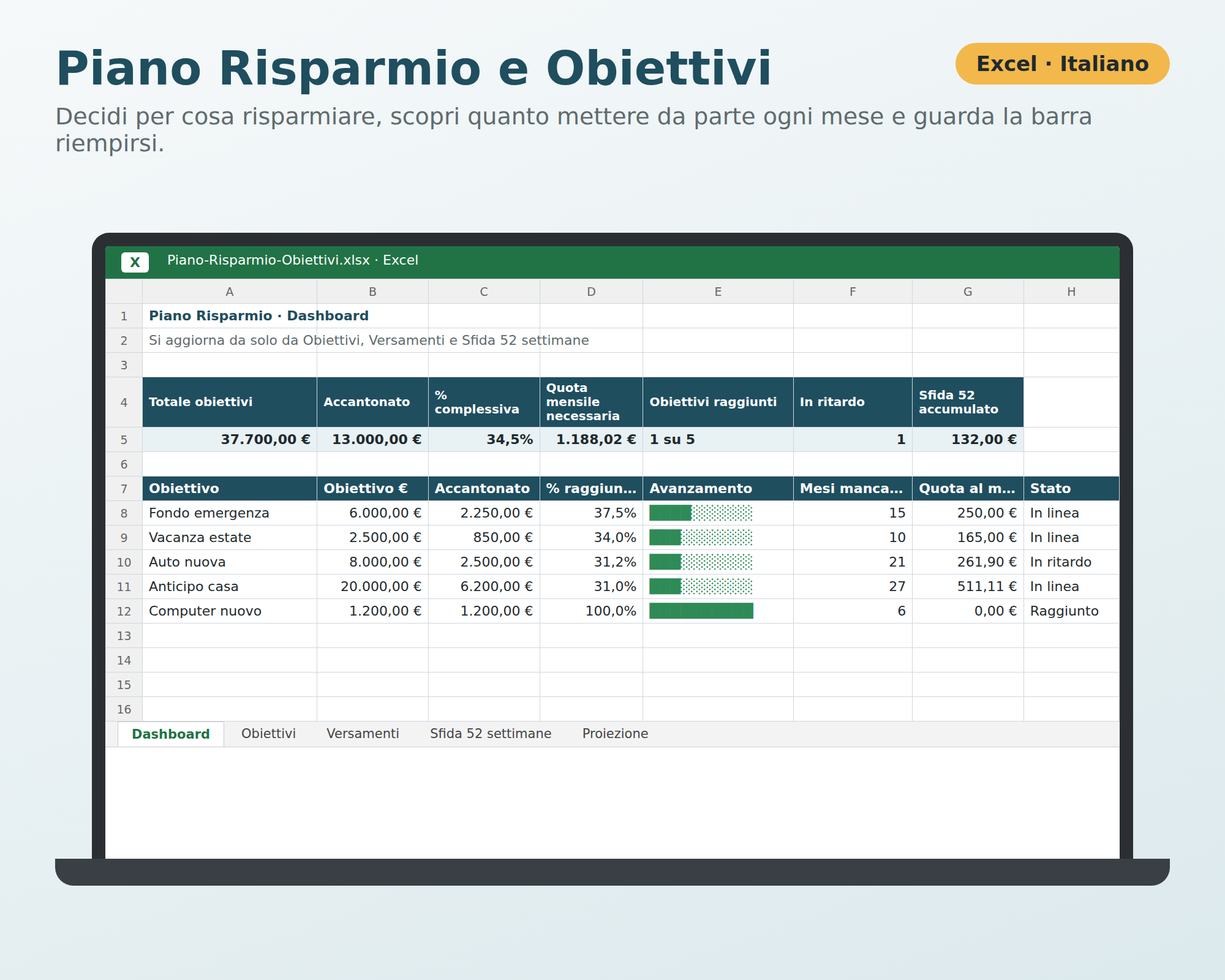Select the 511,11 € quota cell
The height and width of the screenshot is (980, 1225).
tap(968, 587)
